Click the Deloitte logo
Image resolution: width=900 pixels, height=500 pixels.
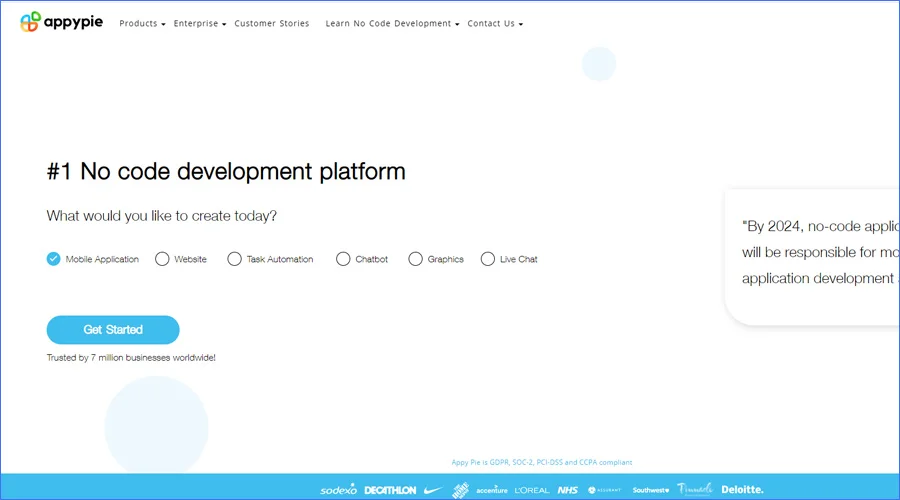(x=741, y=489)
